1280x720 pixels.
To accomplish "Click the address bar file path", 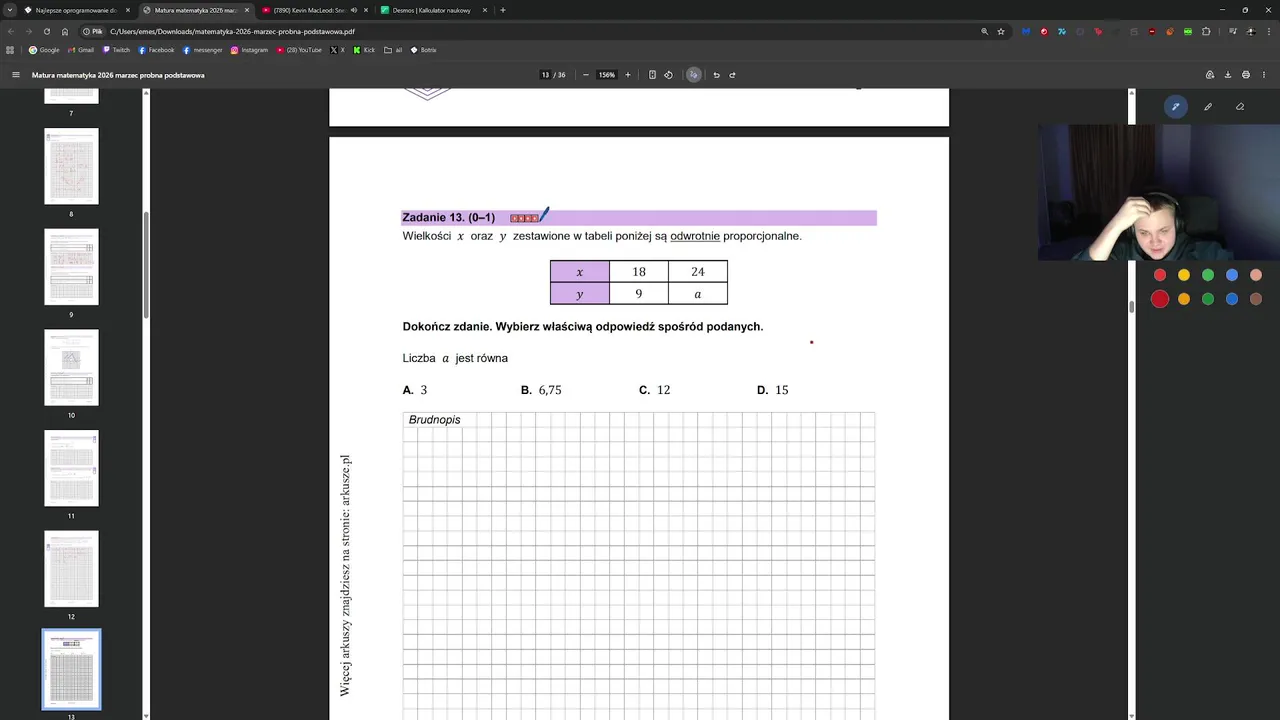I will coord(232,31).
